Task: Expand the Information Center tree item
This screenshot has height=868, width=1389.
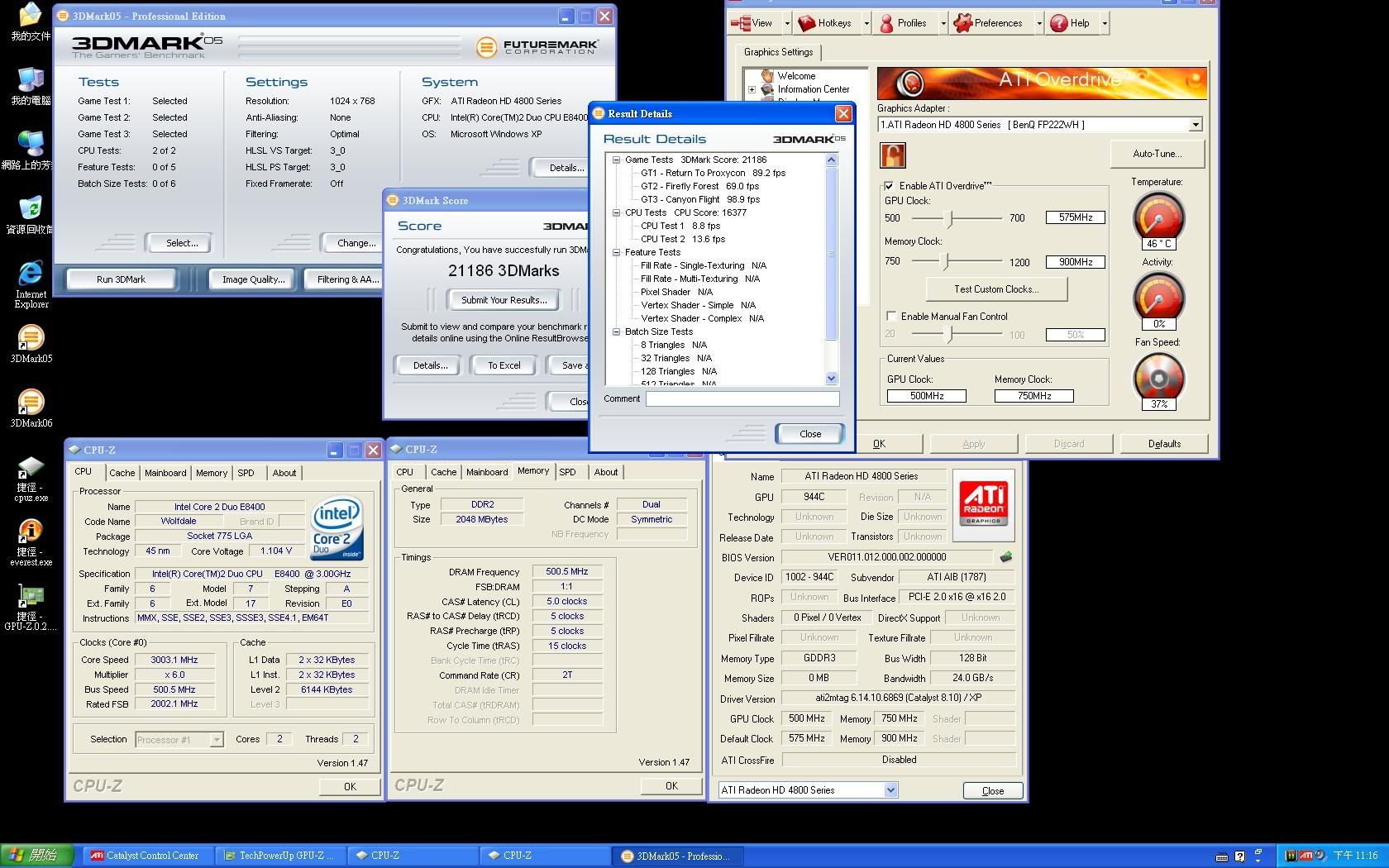Action: [x=752, y=89]
